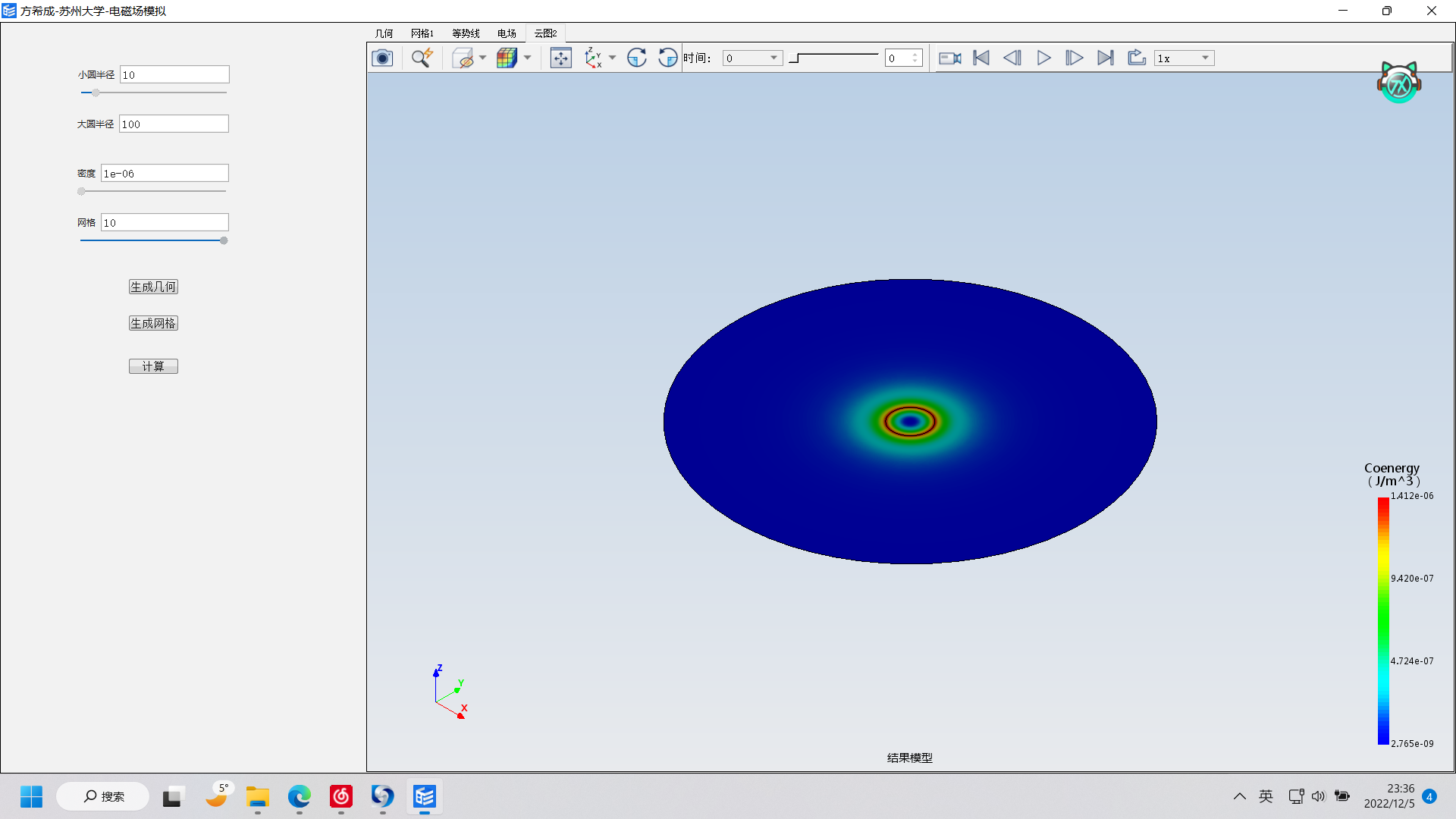Open NetEase Cloud Music from taskbar
The width and height of the screenshot is (1456, 819).
(341, 796)
